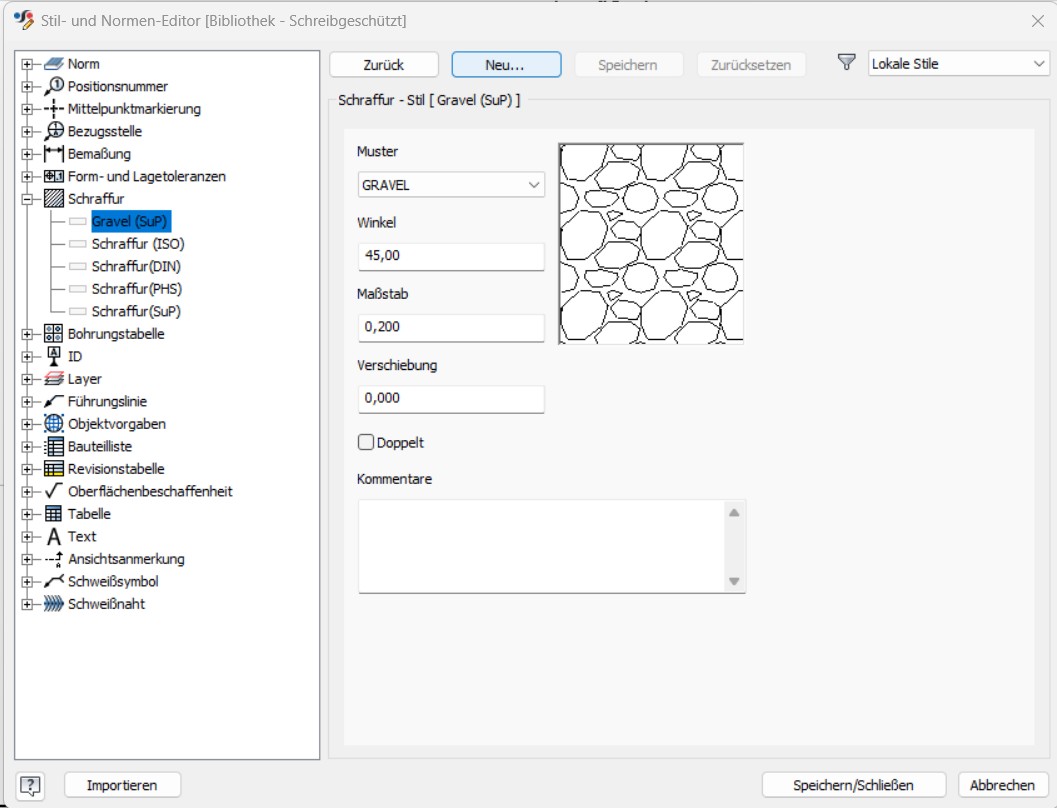Viewport: 1057px width, 808px height.
Task: Select the Schraffur(PHS) style
Action: [x=137, y=288]
